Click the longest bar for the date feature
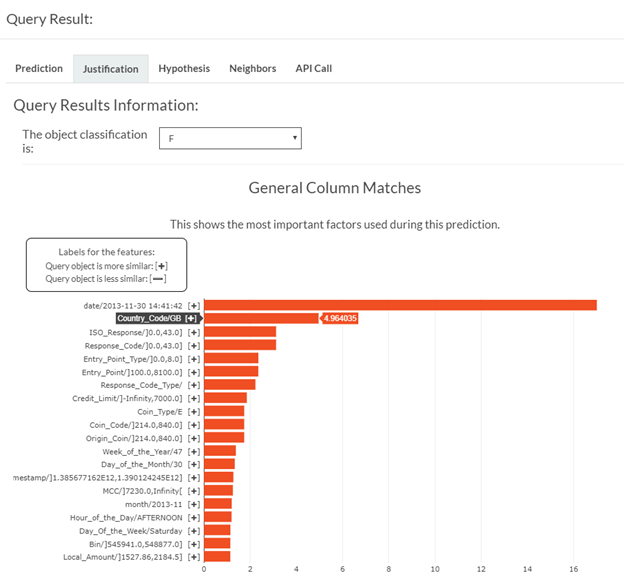The height and width of the screenshot is (585, 624). click(400, 305)
